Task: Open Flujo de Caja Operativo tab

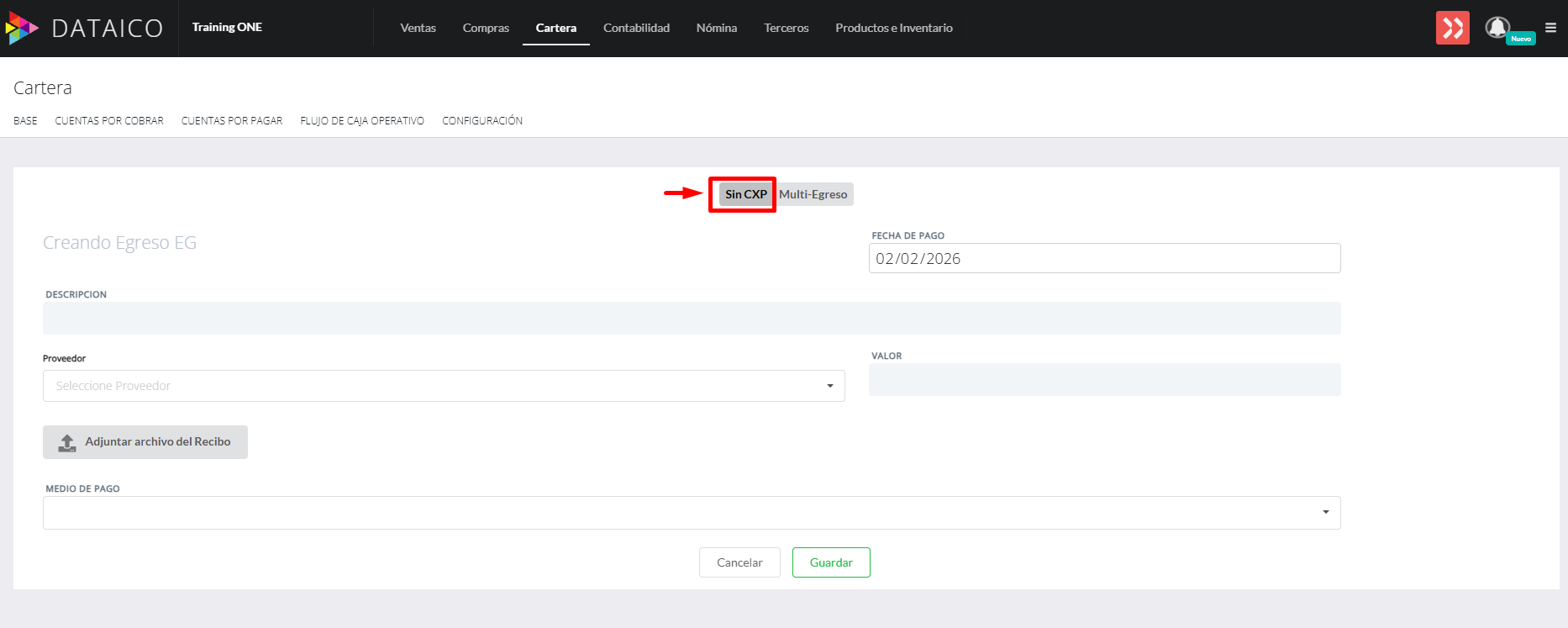Action: (362, 121)
